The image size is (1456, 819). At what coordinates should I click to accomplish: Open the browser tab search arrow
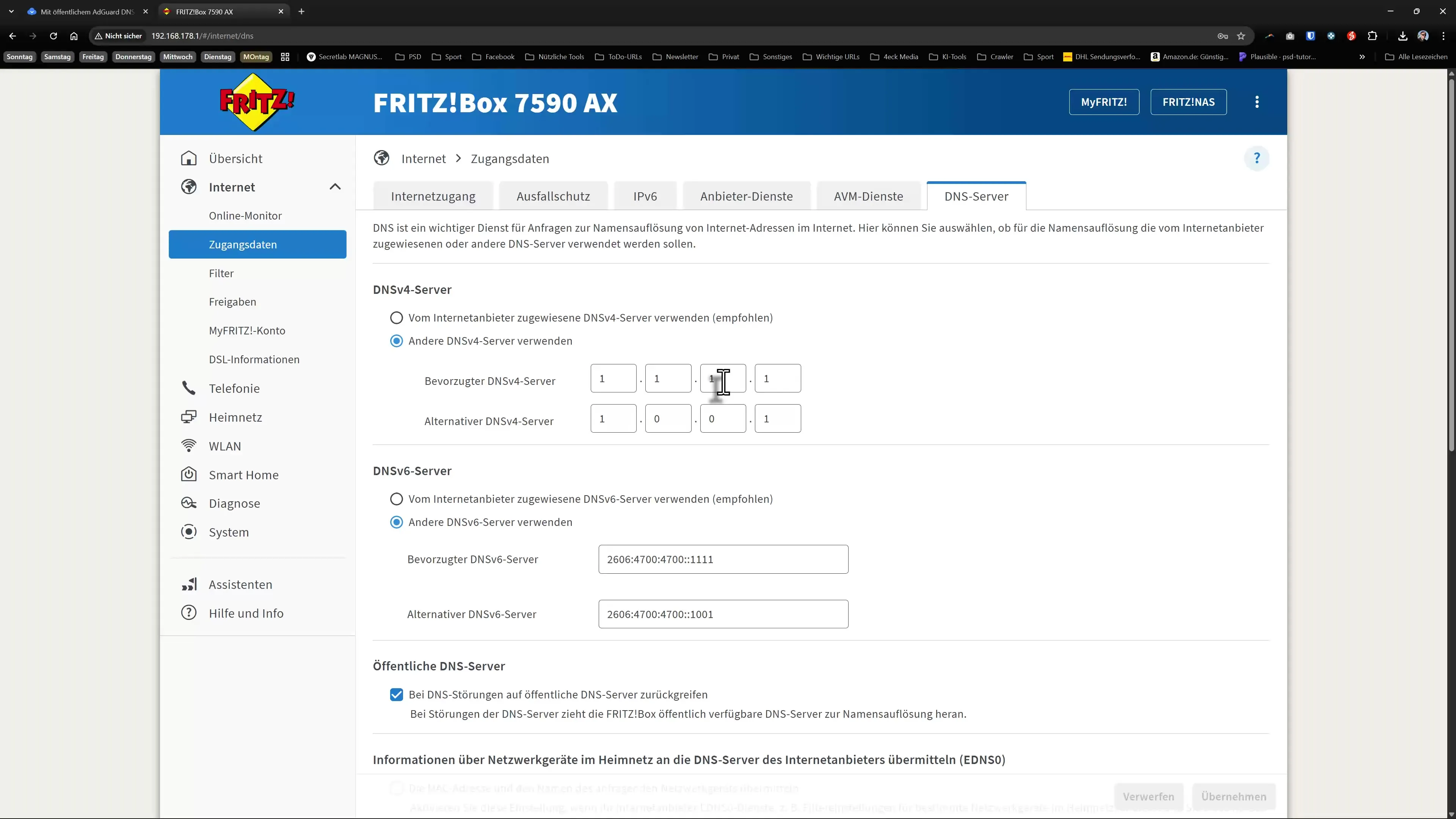tap(11, 11)
